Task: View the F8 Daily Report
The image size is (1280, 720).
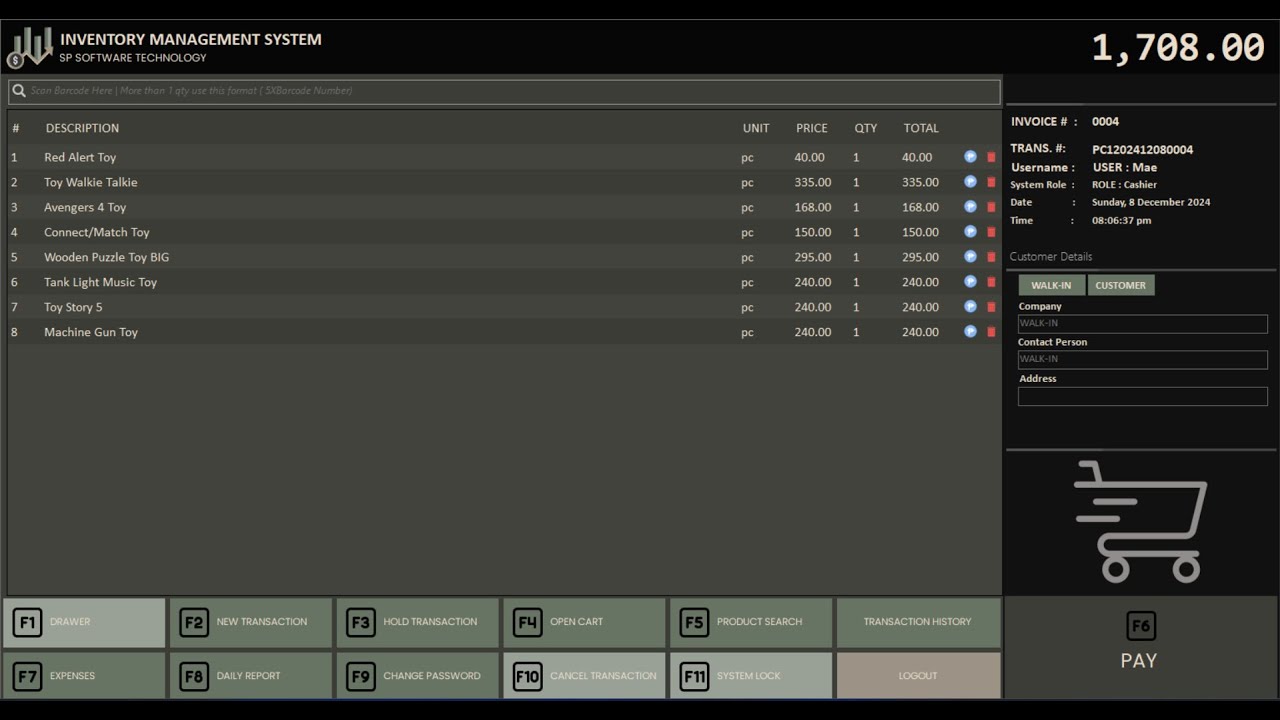Action: 251,676
